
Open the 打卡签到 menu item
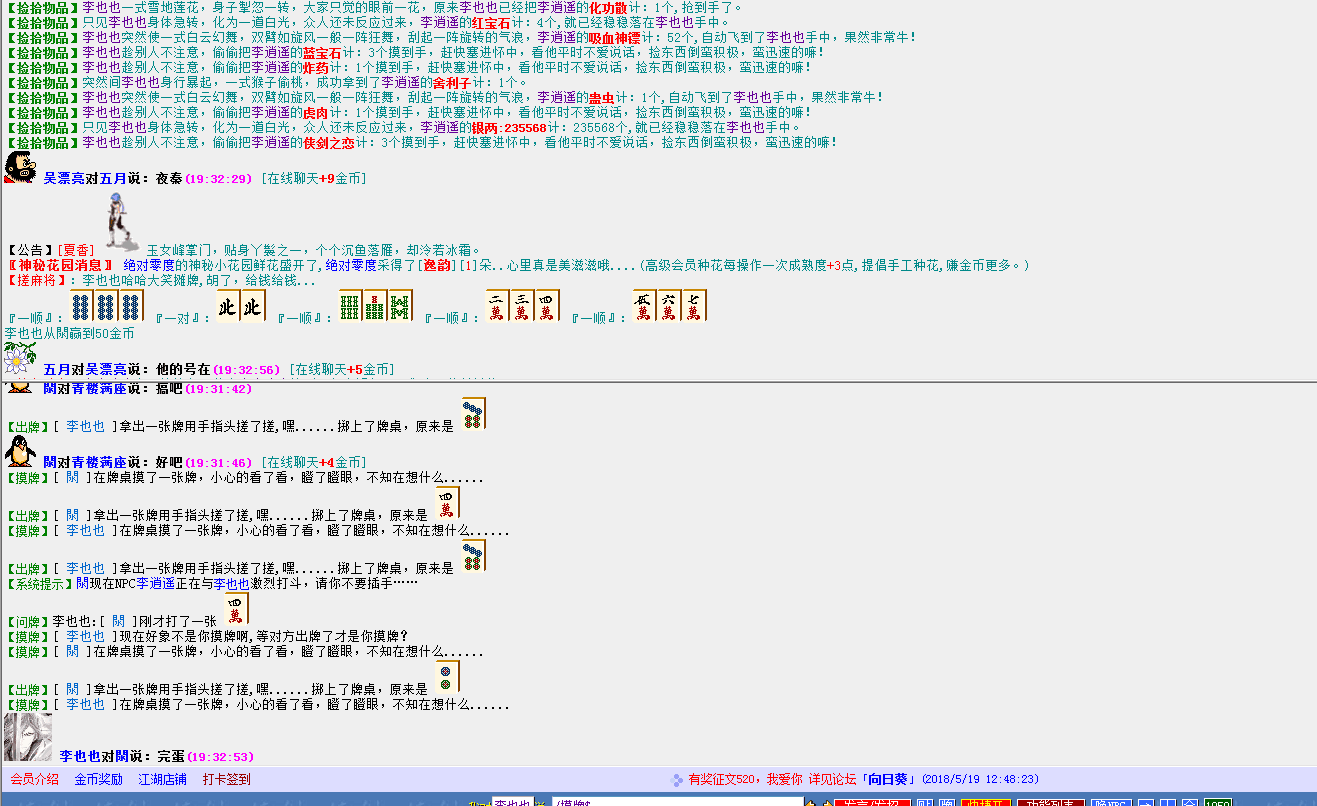click(227, 779)
